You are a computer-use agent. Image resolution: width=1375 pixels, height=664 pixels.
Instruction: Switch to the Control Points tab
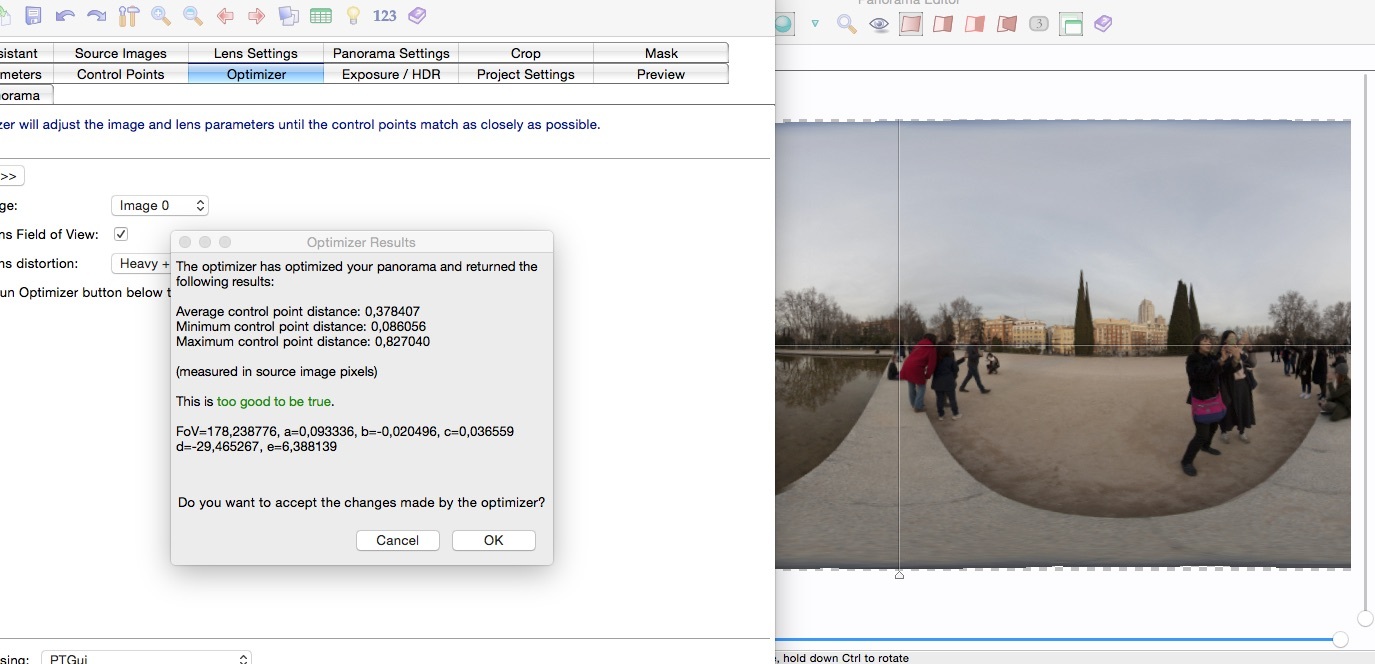click(121, 74)
